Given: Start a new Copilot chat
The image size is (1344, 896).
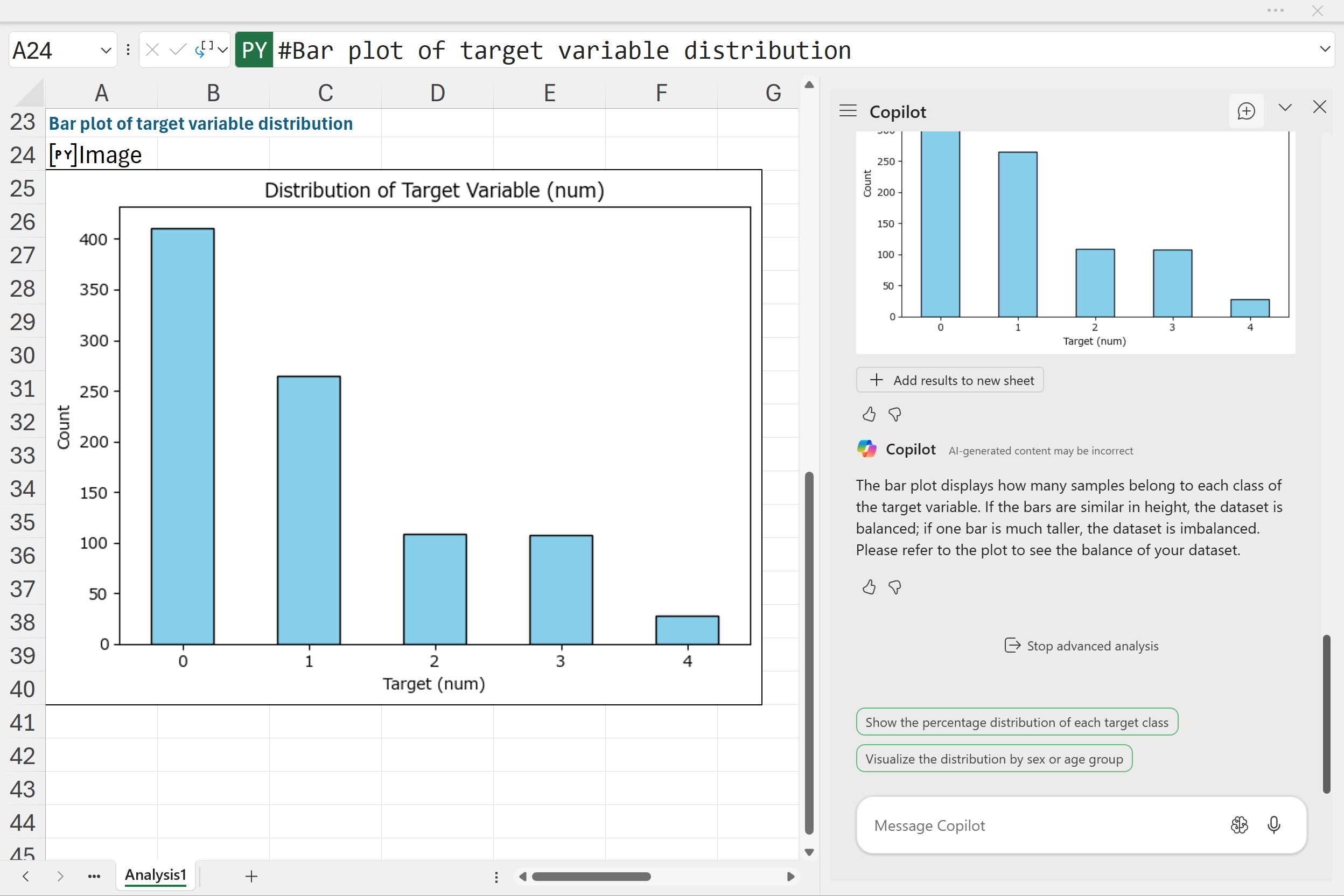Looking at the screenshot, I should point(1245,111).
